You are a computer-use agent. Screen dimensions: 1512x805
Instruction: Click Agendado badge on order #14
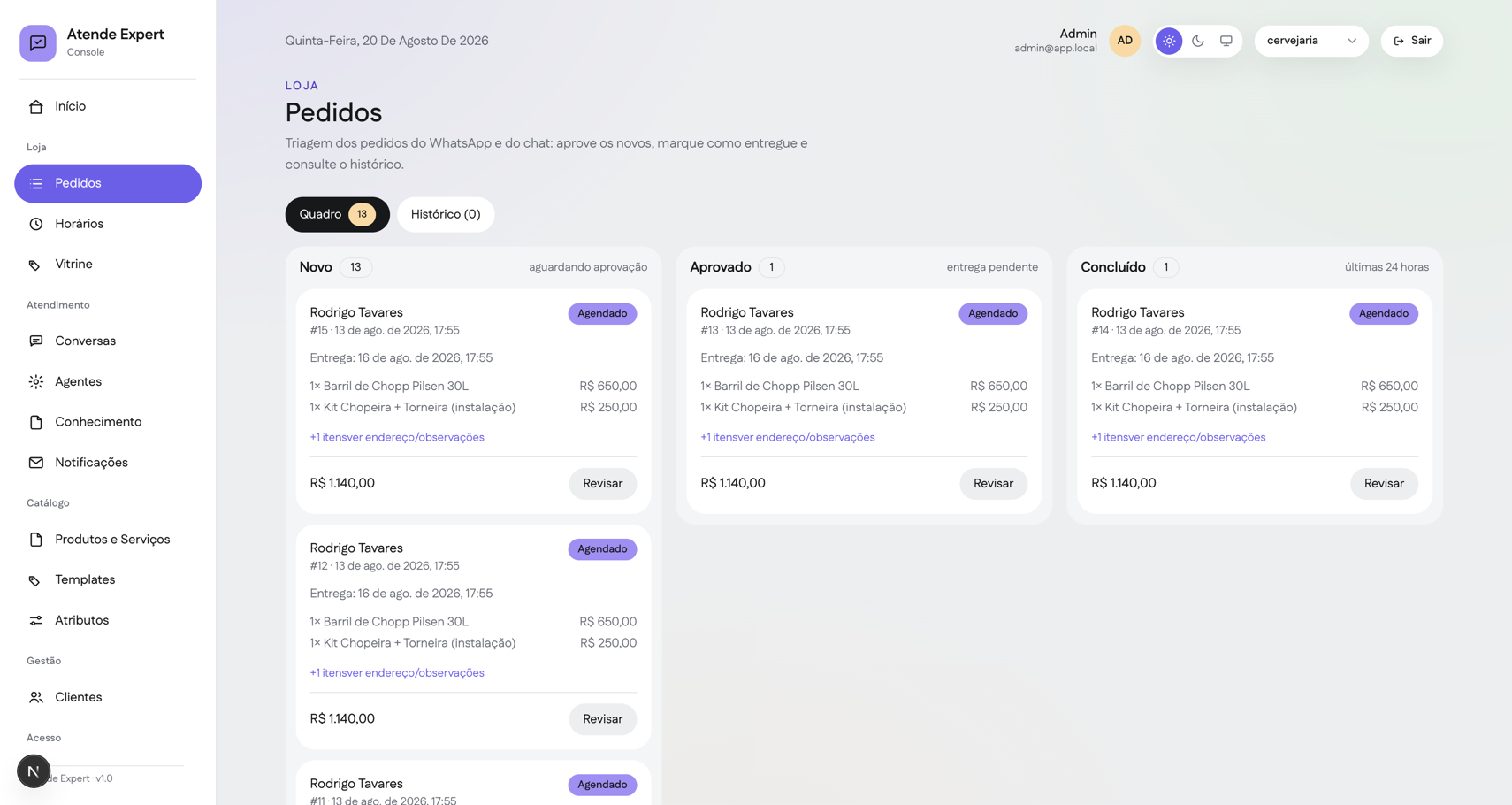(1384, 313)
